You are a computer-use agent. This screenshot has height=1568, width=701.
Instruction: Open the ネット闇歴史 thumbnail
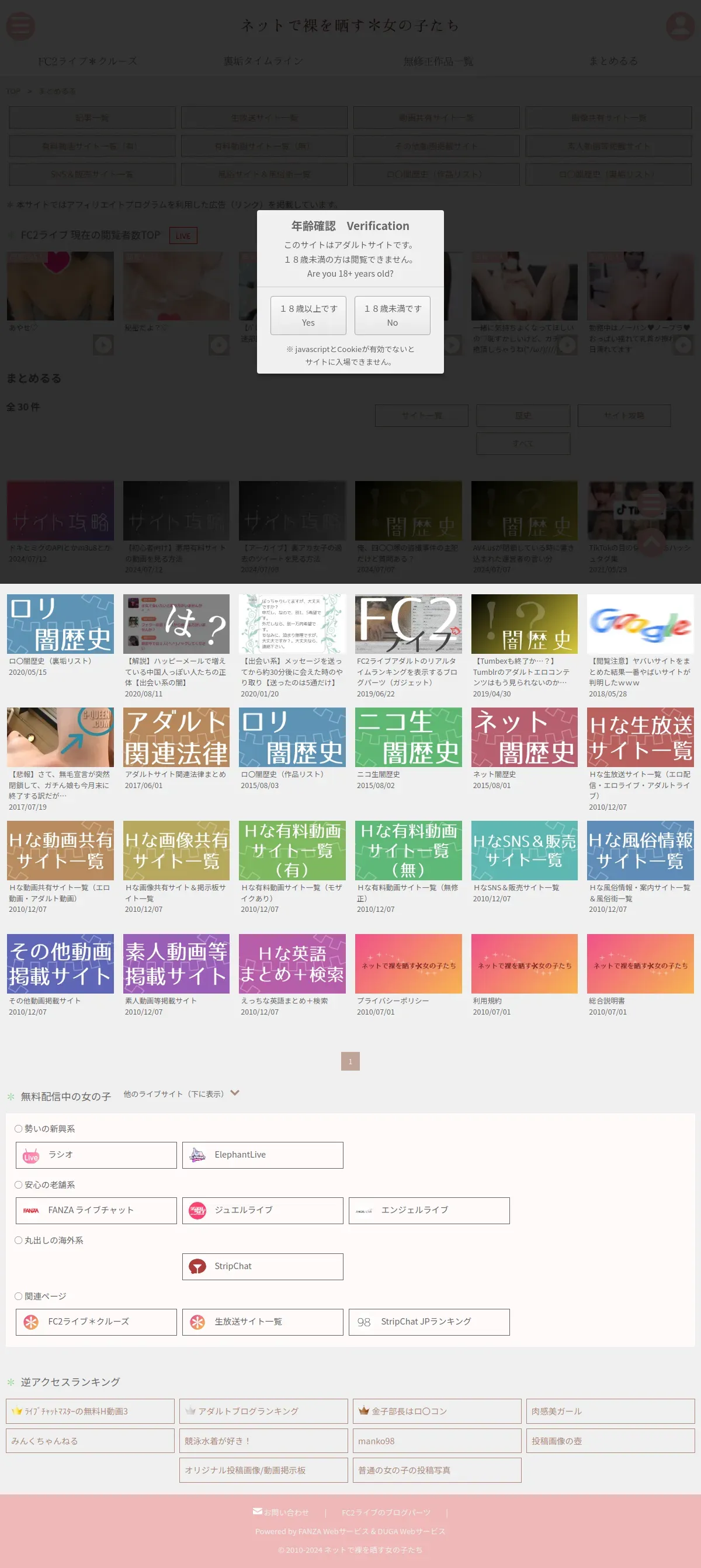(525, 737)
